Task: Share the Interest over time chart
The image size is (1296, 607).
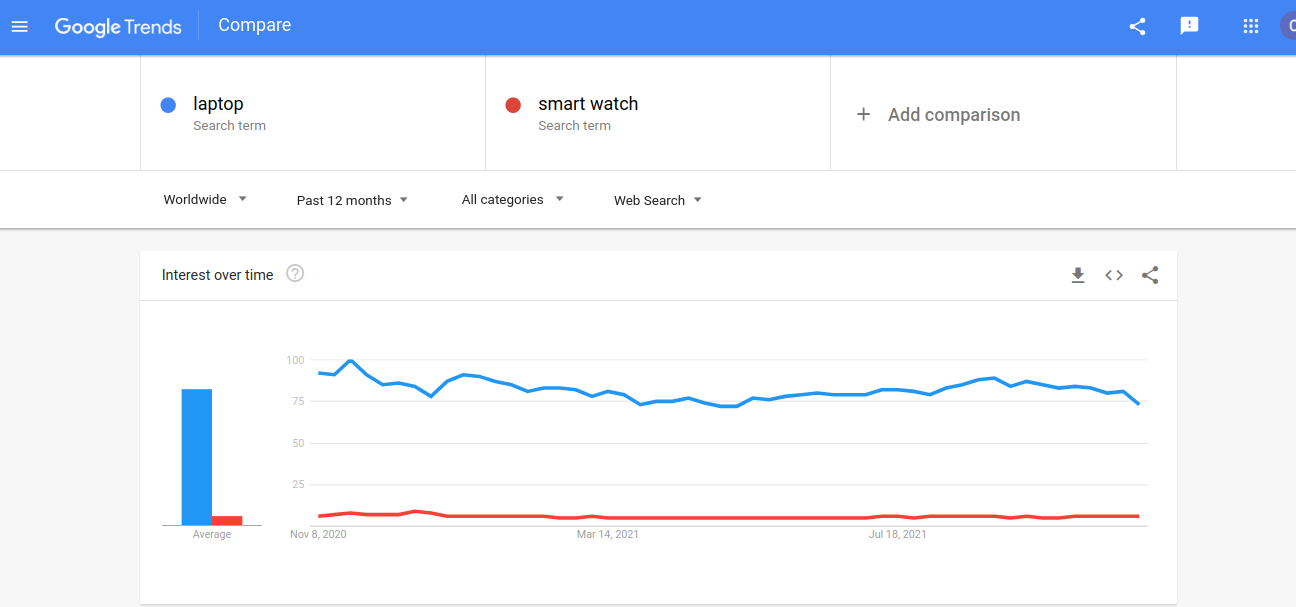Action: point(1150,274)
